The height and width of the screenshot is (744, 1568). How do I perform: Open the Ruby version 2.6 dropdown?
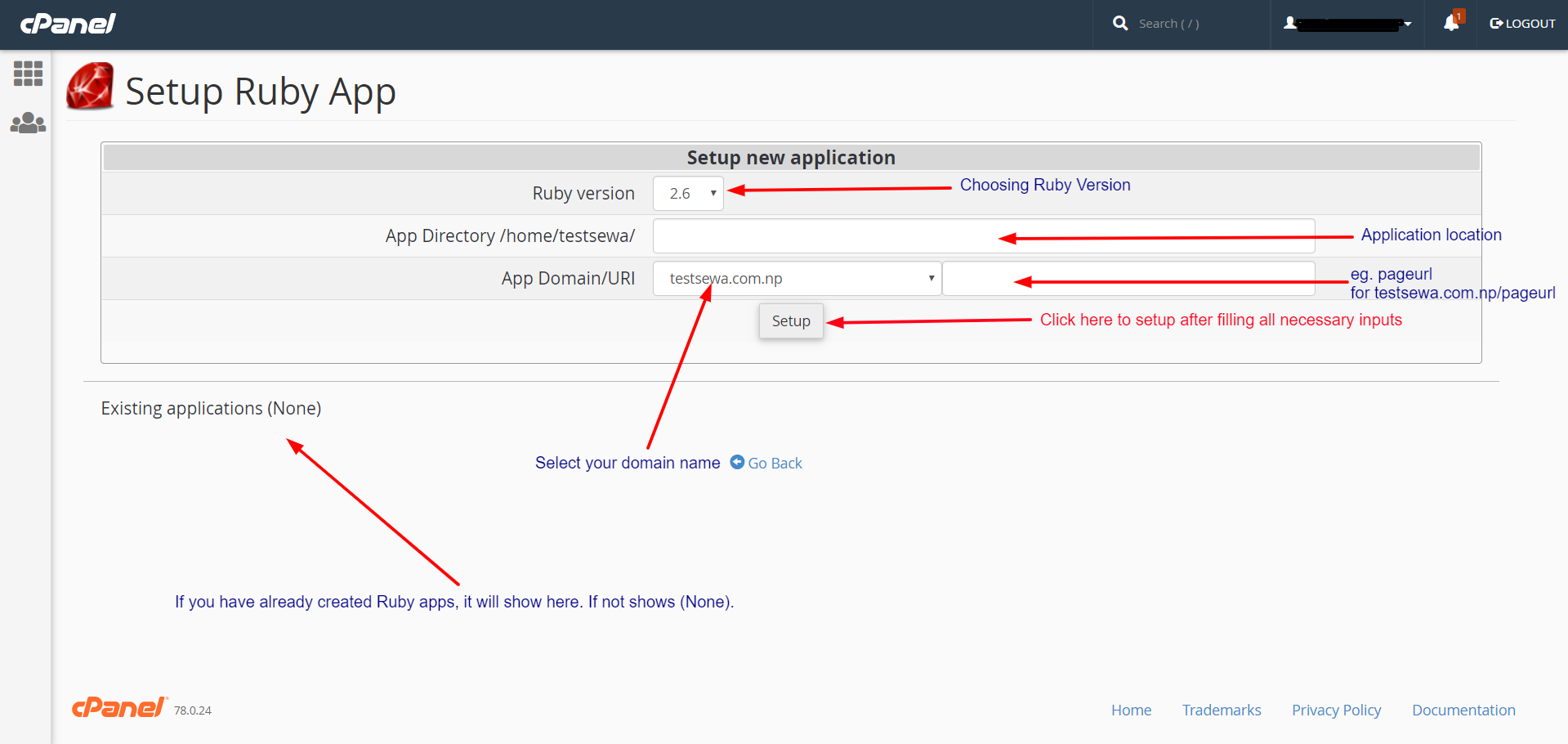(x=688, y=194)
